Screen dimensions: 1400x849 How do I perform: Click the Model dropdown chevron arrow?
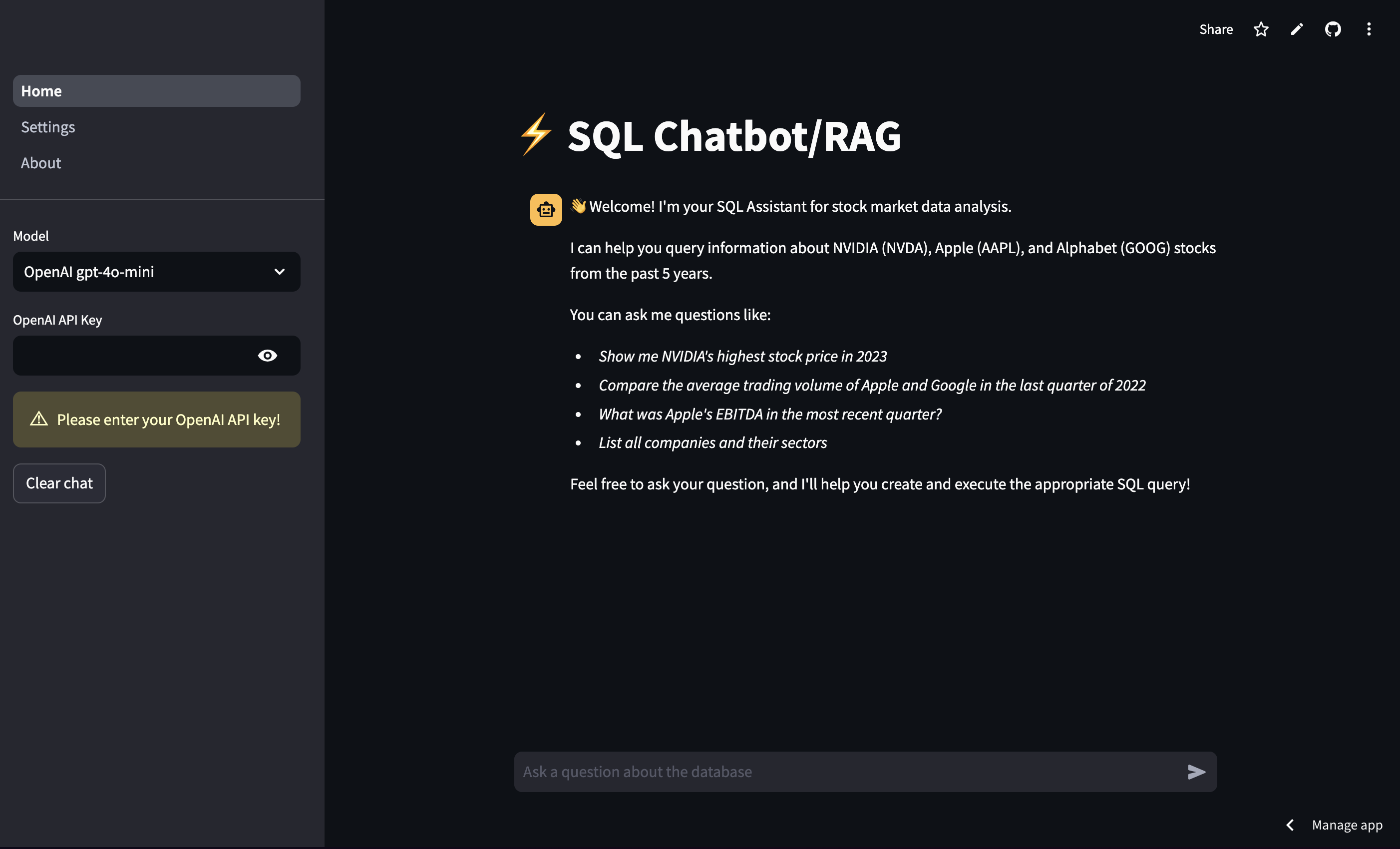(x=279, y=272)
